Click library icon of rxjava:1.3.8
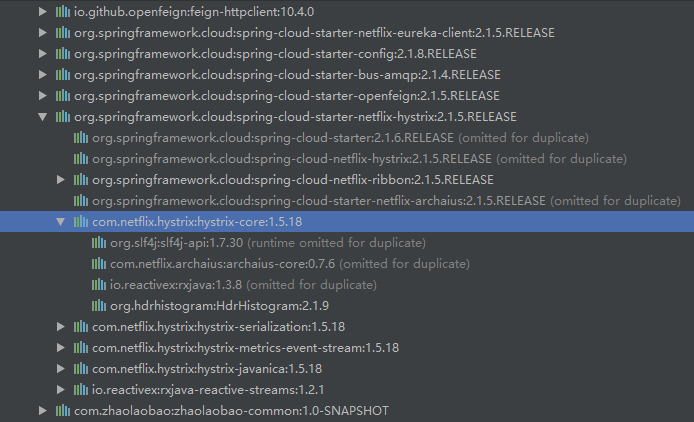 pyautogui.click(x=99, y=285)
